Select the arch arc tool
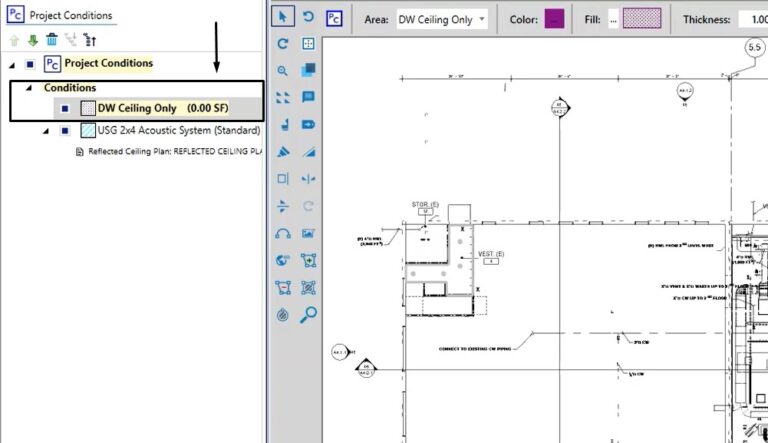Screen dimensions: 768x443 283,234
